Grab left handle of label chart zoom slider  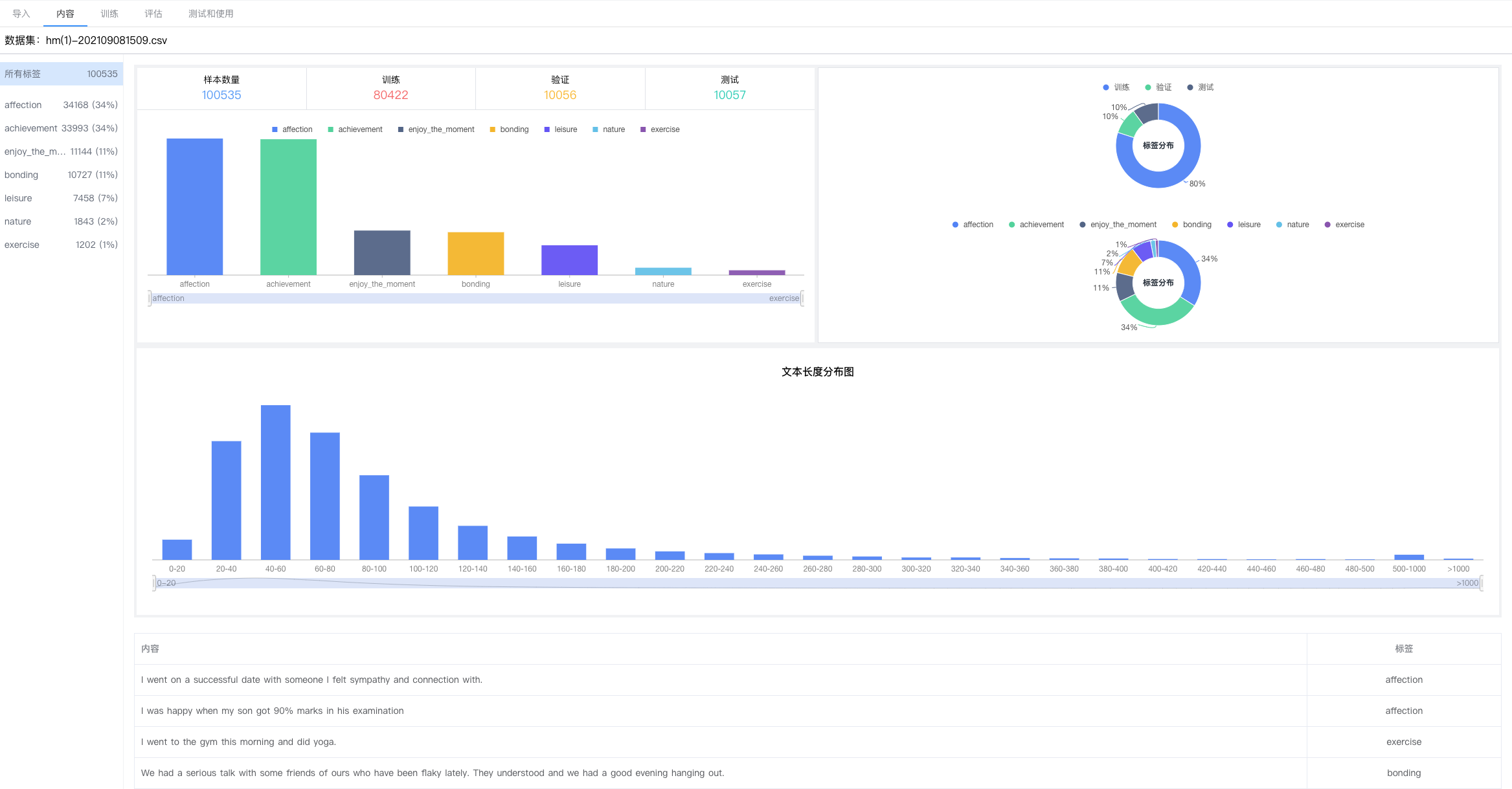[150, 298]
